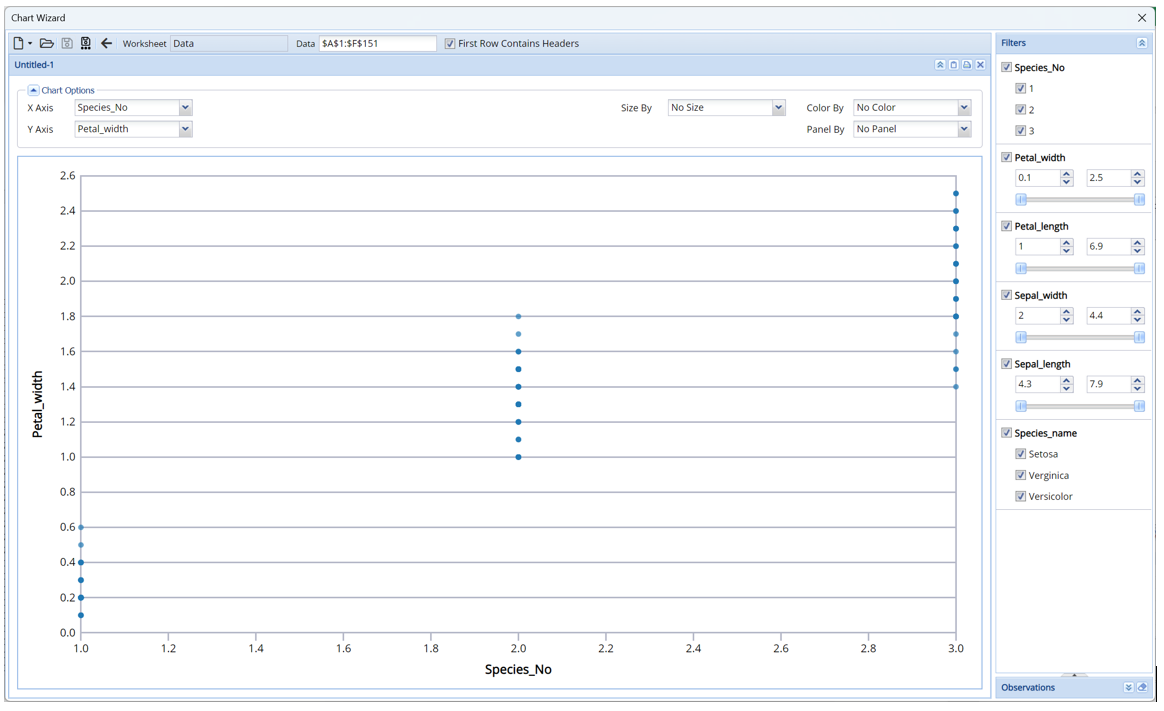Disable the Petal_length filter
Viewport: 1164px width, 711px height.
point(1006,226)
